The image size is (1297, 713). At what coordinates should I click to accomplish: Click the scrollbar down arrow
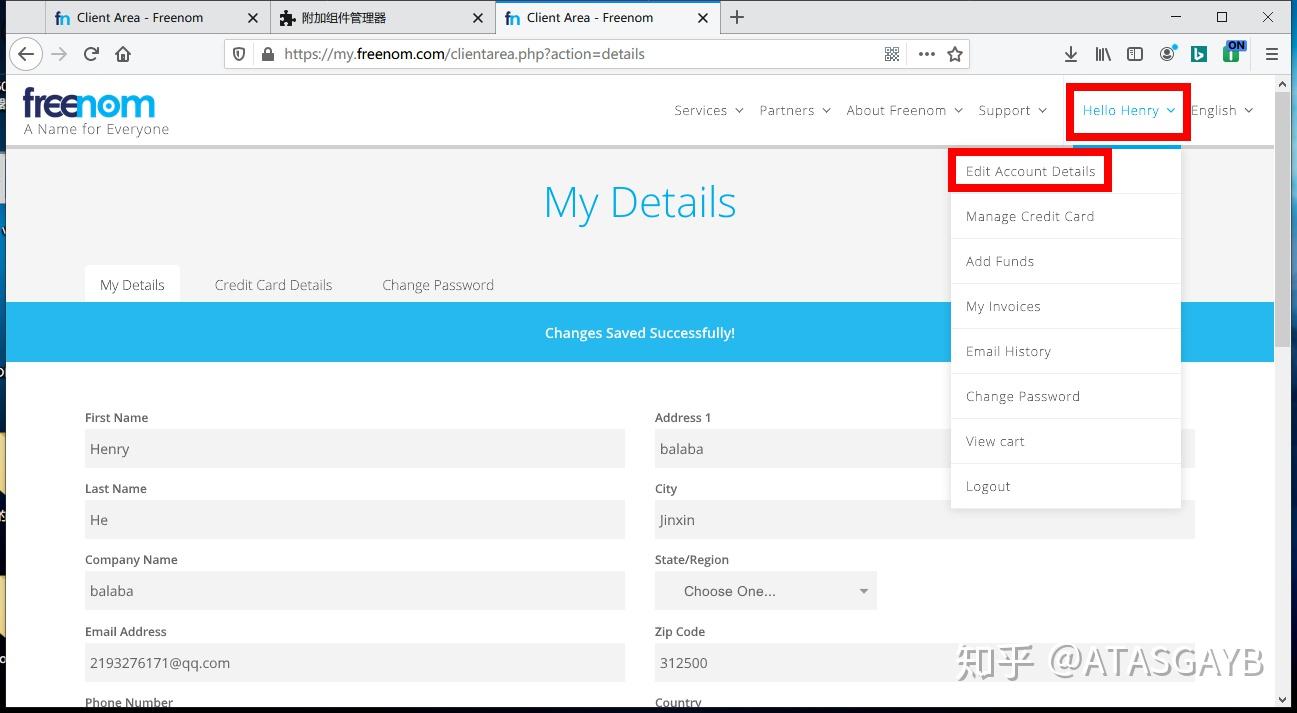[1283, 699]
